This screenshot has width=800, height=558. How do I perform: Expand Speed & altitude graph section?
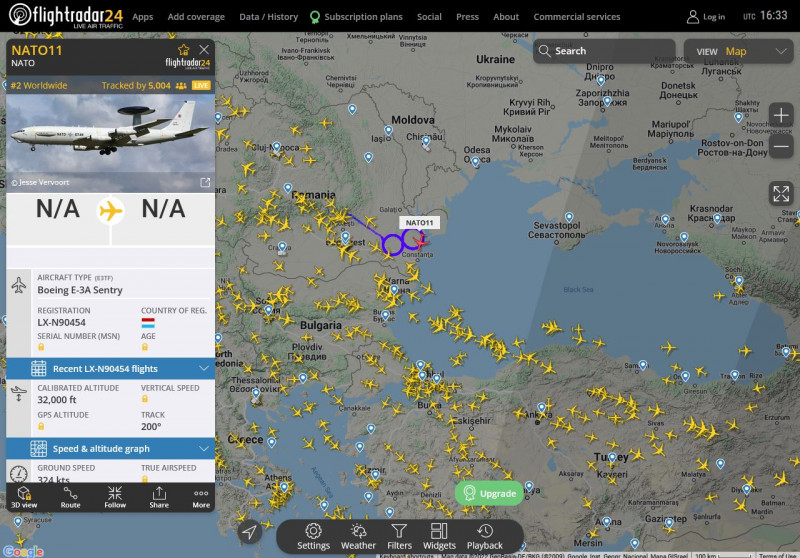tap(110, 449)
